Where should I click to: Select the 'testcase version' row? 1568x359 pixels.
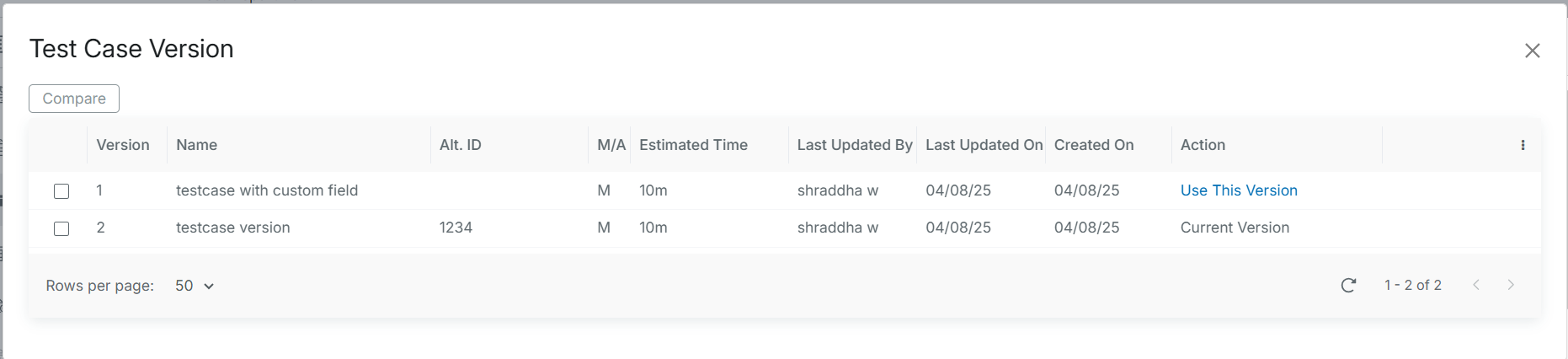tap(233, 228)
